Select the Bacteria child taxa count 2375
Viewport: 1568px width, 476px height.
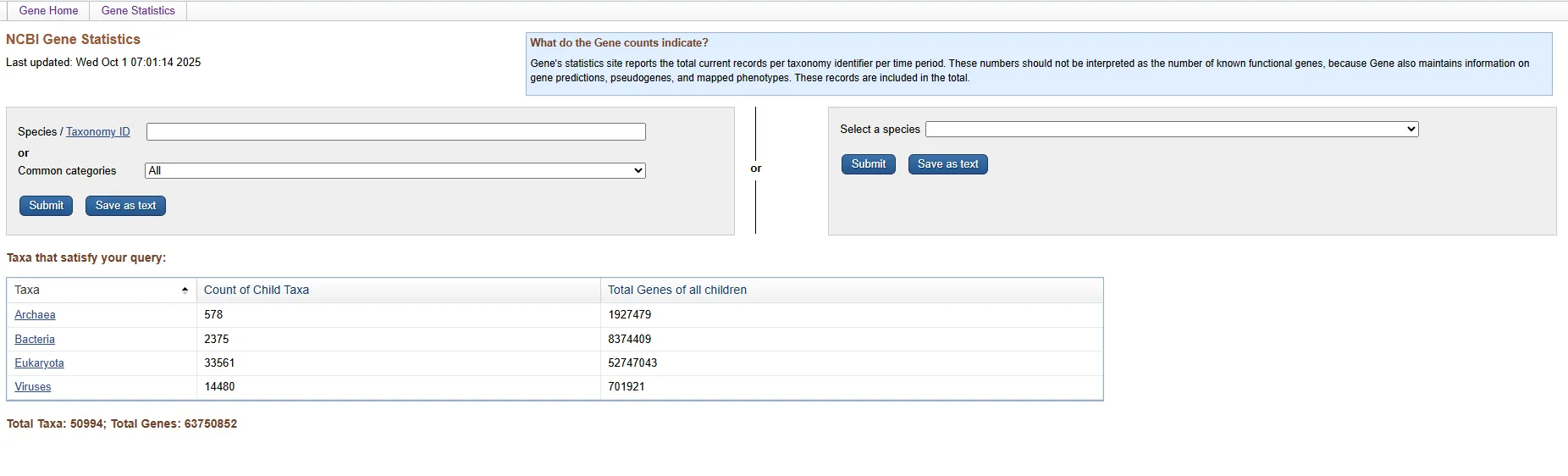(217, 340)
